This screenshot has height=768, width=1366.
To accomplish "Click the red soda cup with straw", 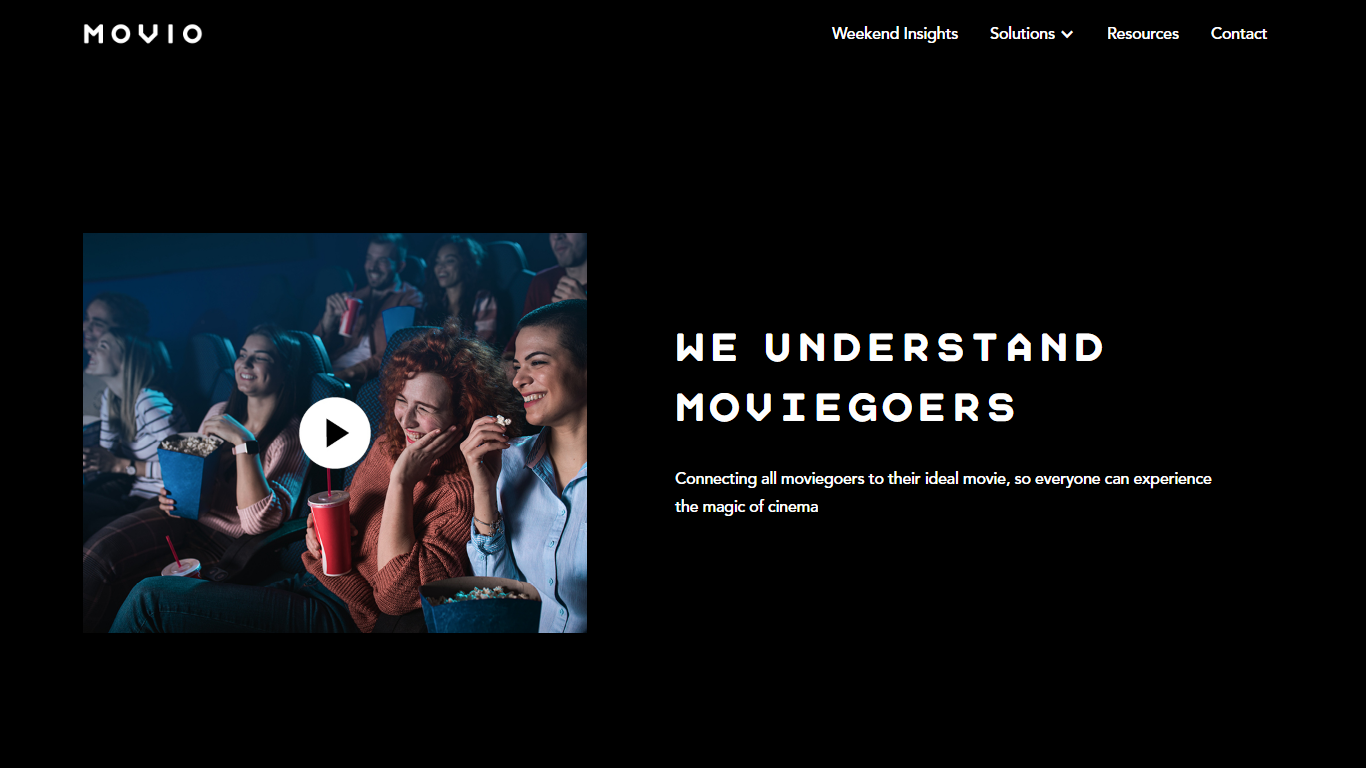I will [x=331, y=531].
